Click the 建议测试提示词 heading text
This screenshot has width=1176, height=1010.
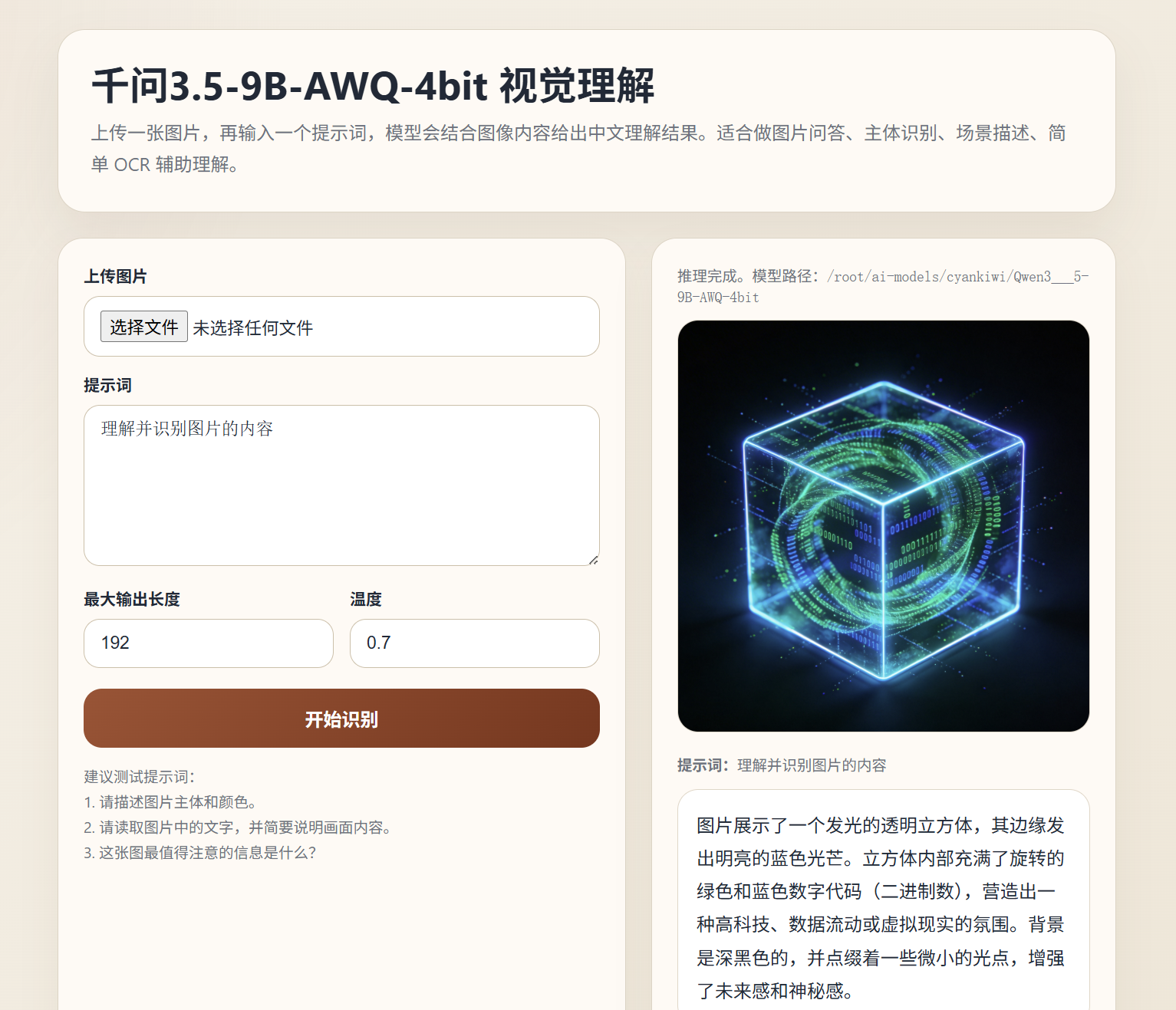point(140,777)
